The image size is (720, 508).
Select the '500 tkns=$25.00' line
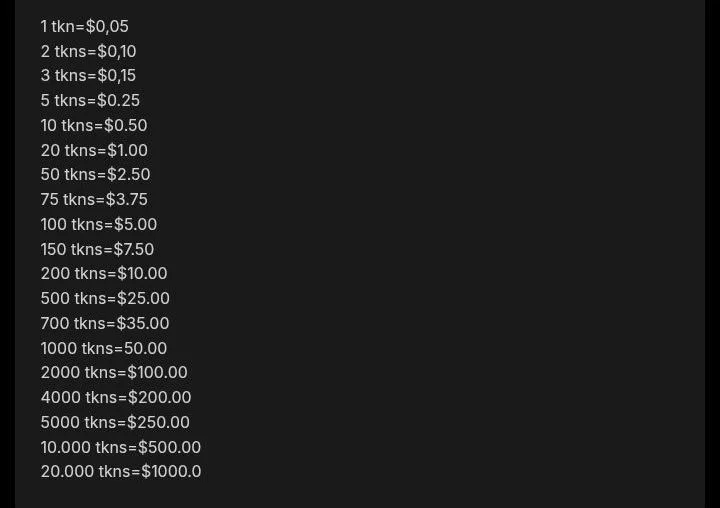click(105, 298)
